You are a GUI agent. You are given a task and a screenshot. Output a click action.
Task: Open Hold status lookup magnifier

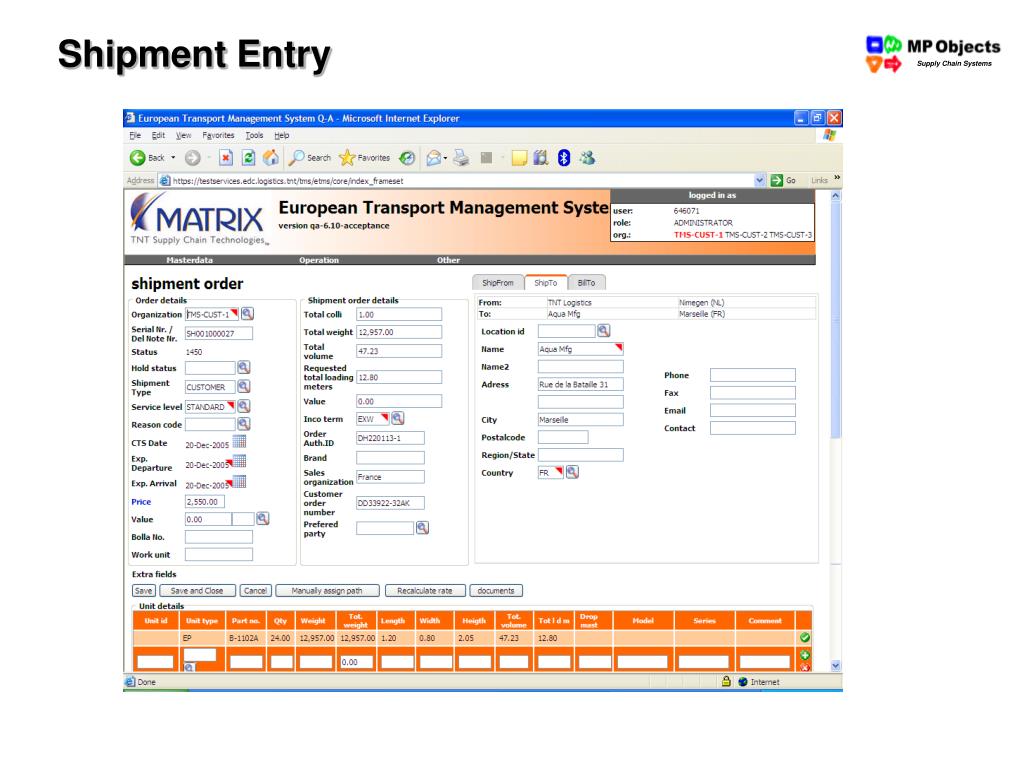tap(244, 368)
